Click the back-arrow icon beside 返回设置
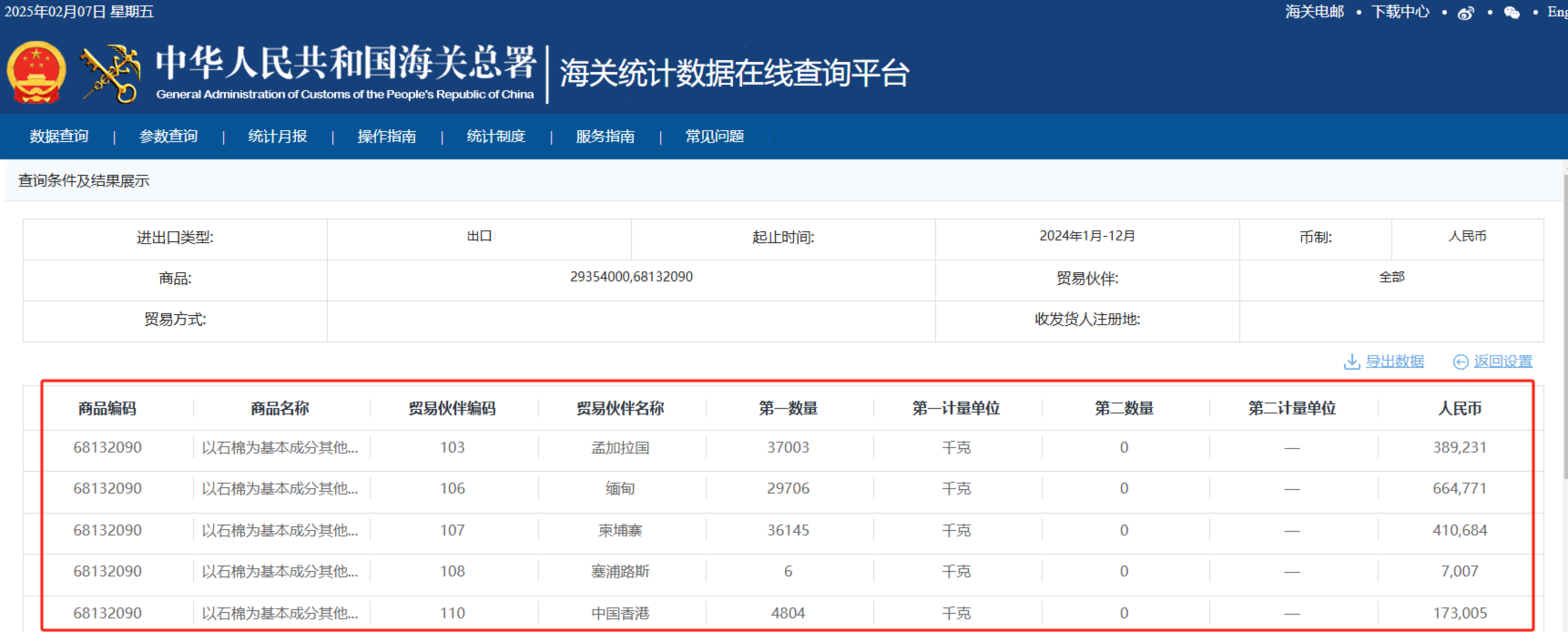1568x632 pixels. 1461,362
